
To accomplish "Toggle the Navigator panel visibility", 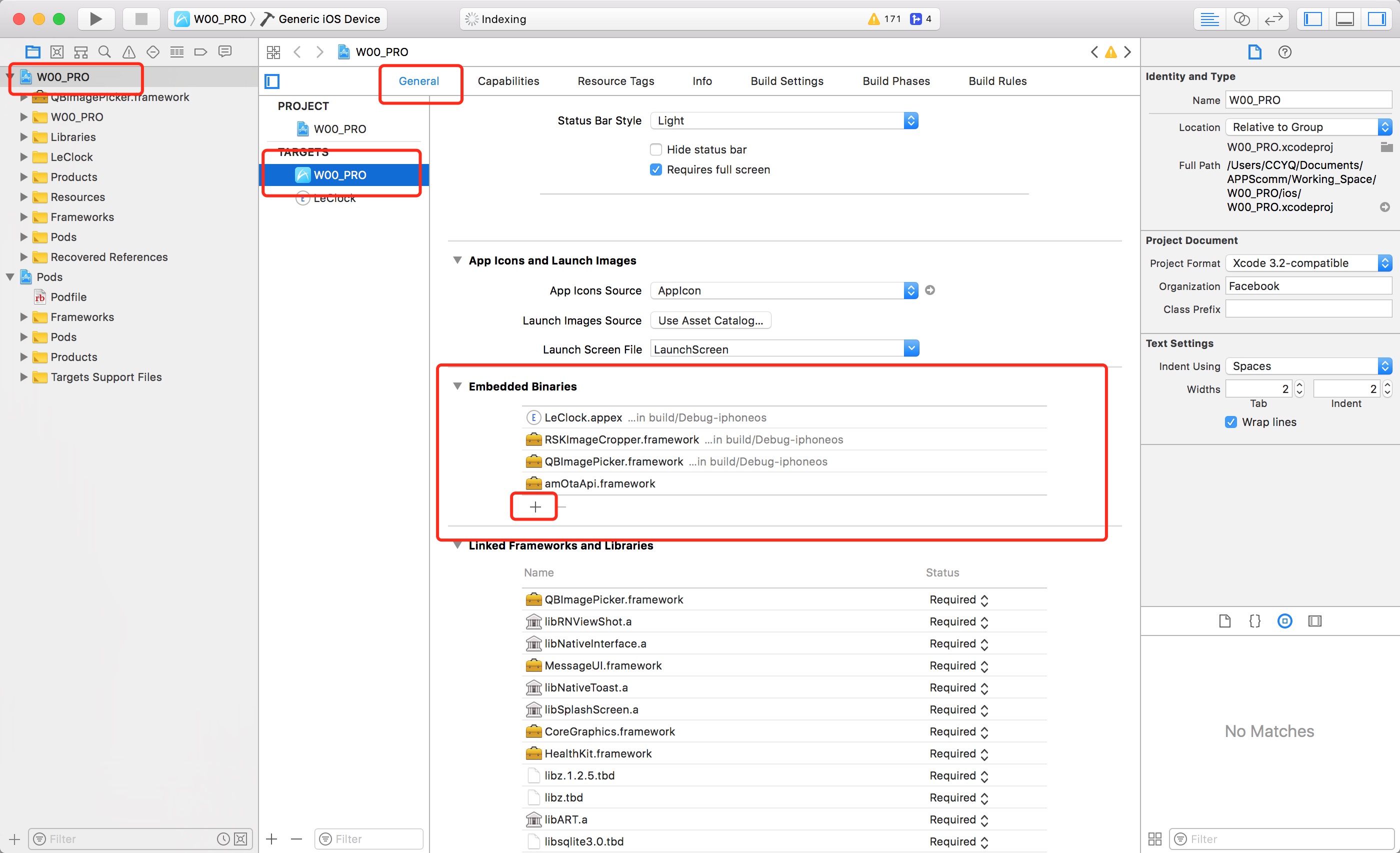I will tap(1312, 19).
